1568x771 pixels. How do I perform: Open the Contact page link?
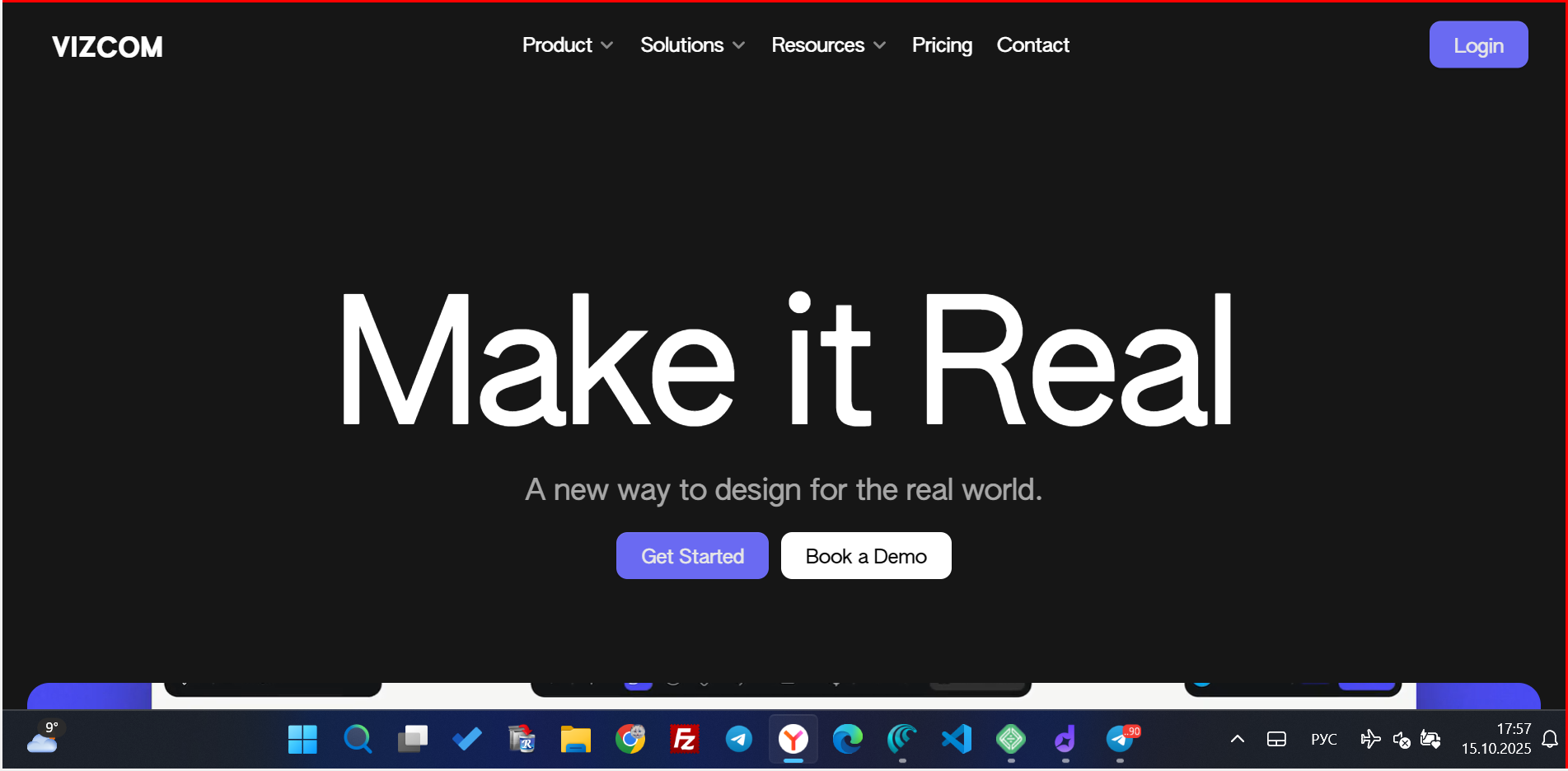[x=1032, y=45]
